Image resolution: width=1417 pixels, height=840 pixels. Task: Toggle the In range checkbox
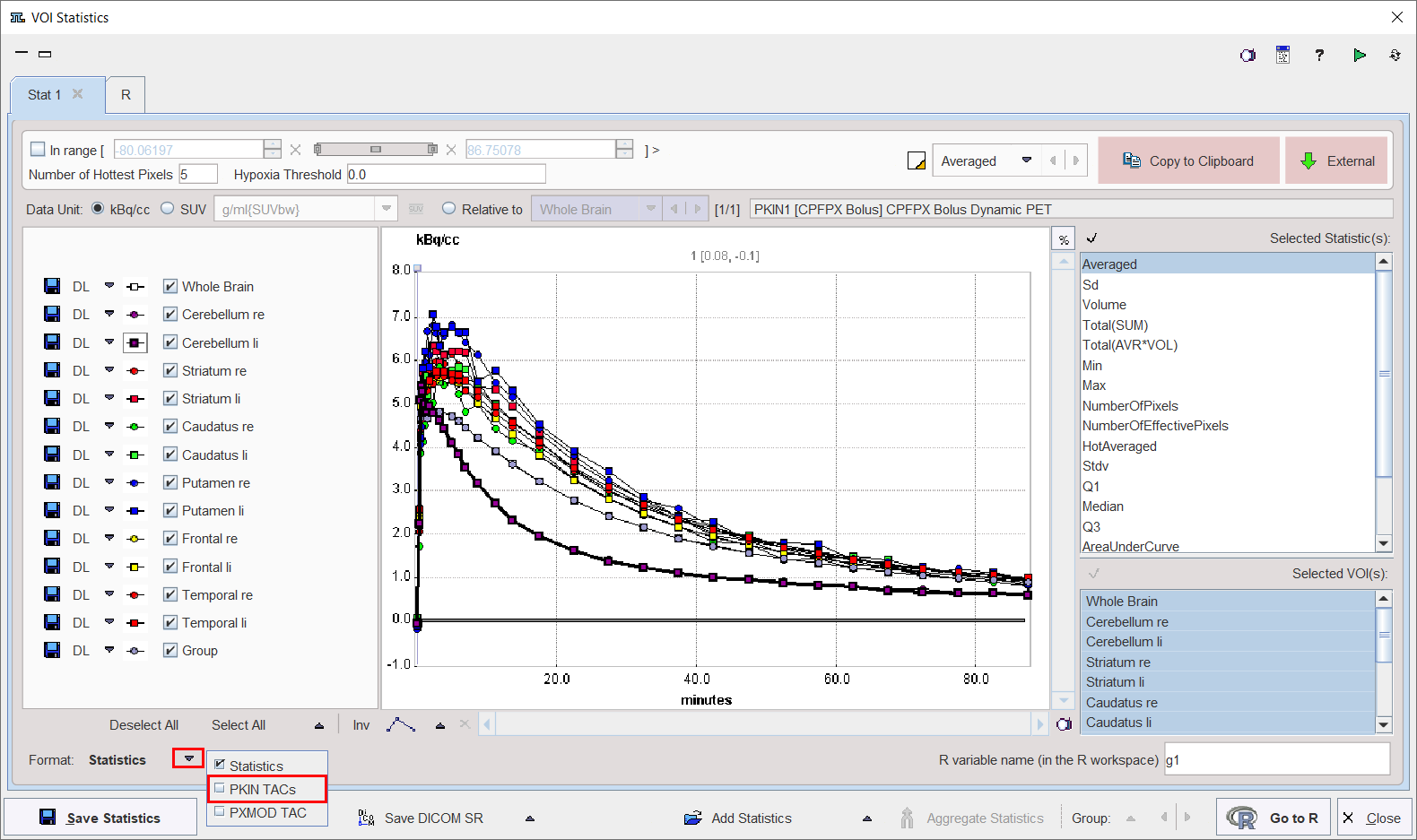38,150
